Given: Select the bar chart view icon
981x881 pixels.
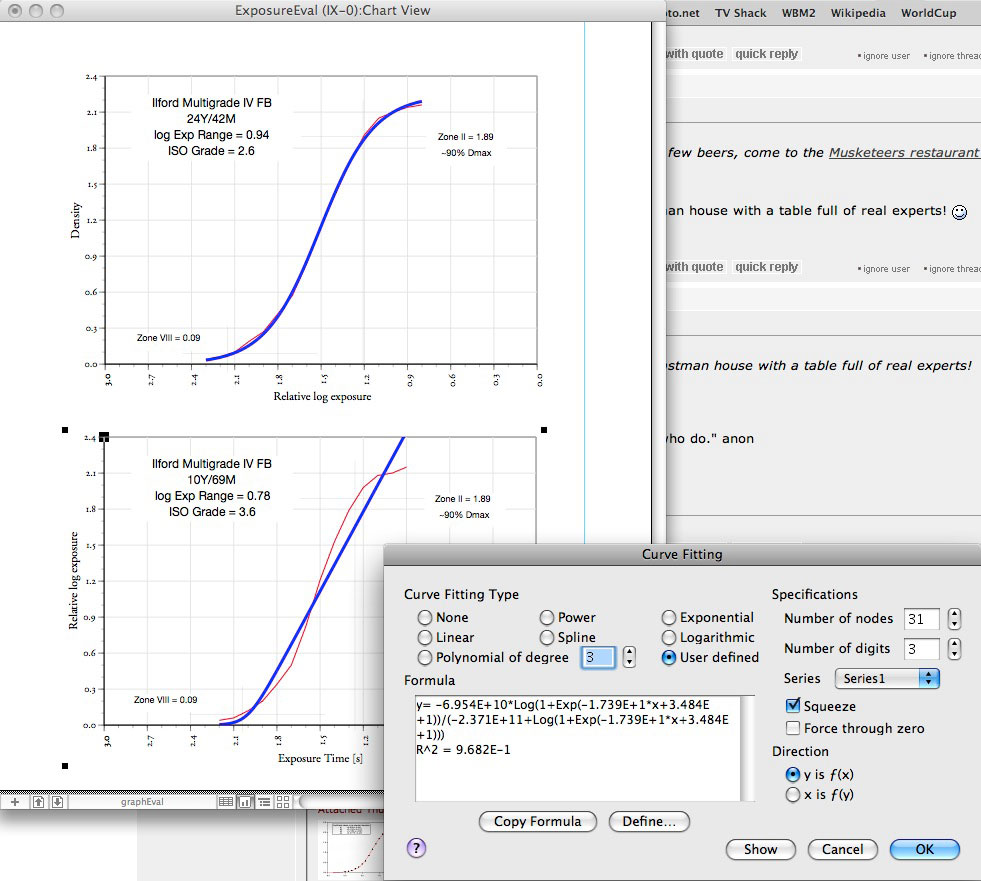Looking at the screenshot, I should point(245,802).
